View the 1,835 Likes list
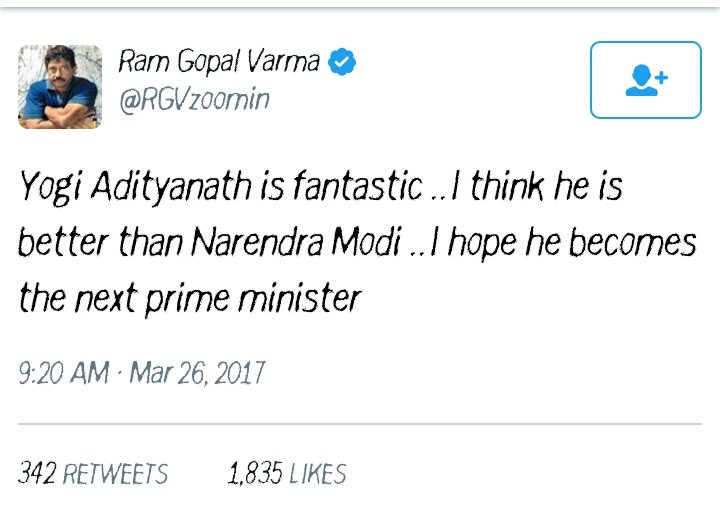 click(287, 473)
